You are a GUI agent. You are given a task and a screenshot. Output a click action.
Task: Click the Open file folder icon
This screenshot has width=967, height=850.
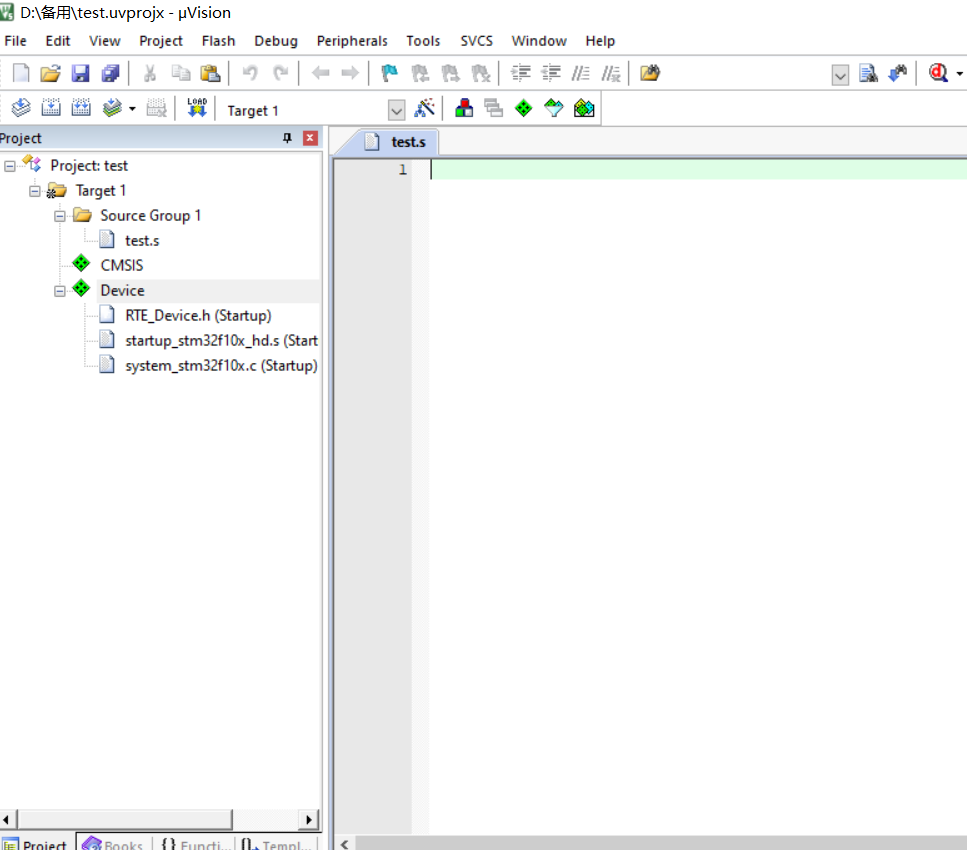pos(51,73)
